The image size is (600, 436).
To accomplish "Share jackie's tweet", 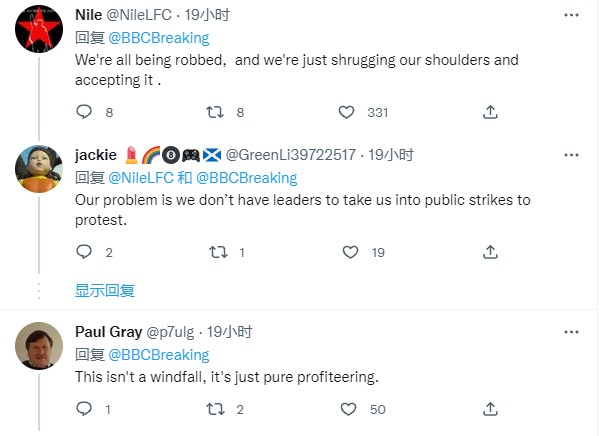I will [x=490, y=252].
